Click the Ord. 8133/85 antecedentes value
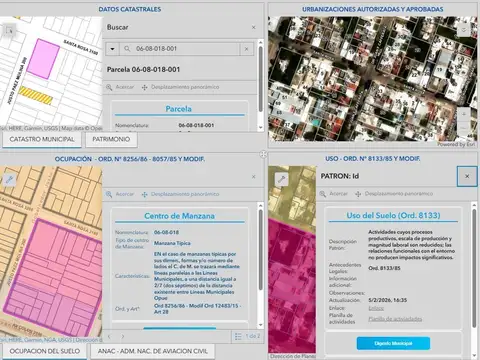Screen dimensions: 480x360 tap(384, 268)
